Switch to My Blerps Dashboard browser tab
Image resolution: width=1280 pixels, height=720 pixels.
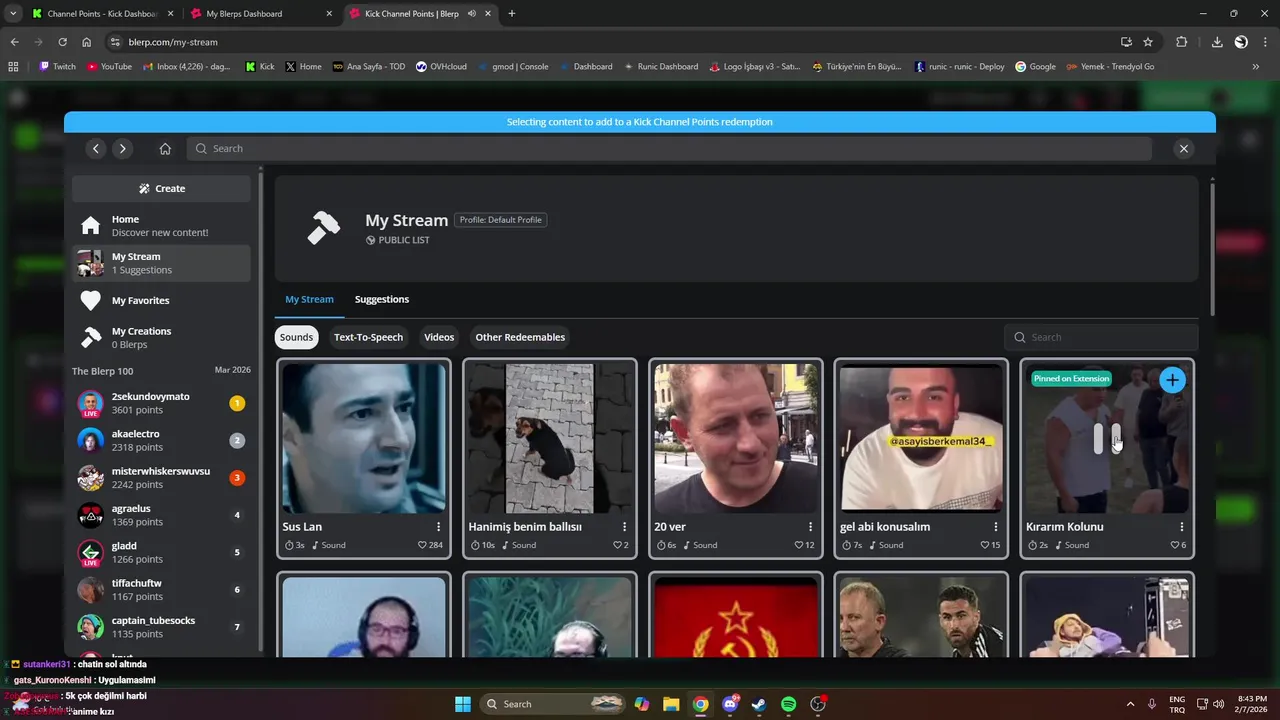tap(261, 14)
